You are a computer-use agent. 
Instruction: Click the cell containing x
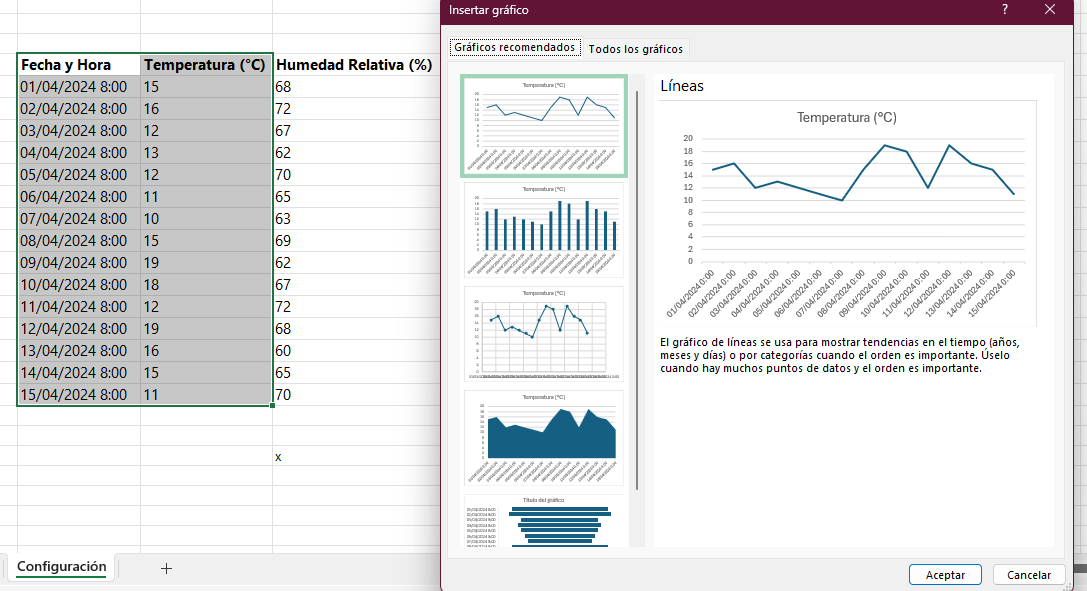click(x=278, y=457)
